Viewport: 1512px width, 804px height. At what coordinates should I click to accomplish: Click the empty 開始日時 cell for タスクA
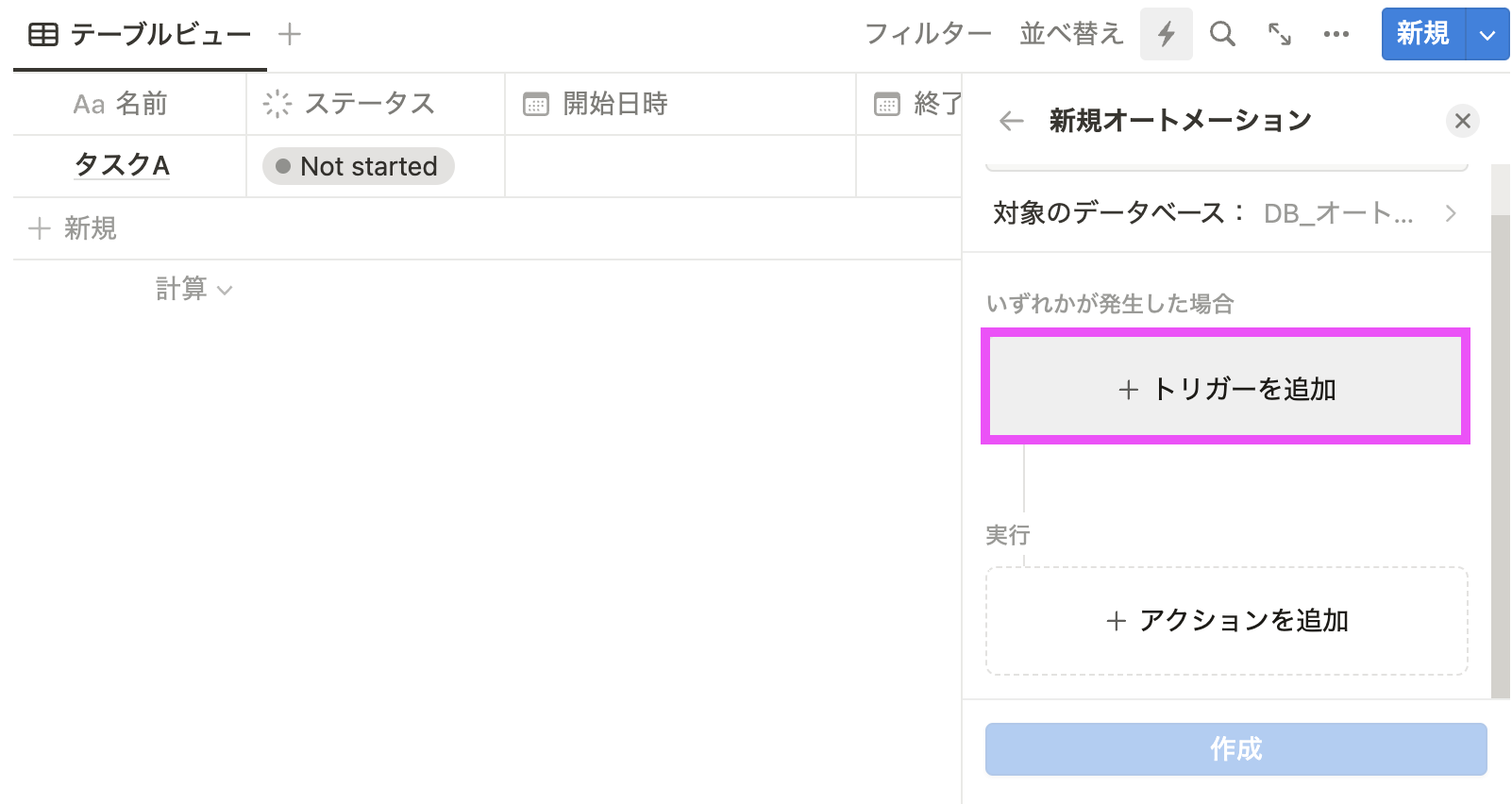click(x=680, y=166)
